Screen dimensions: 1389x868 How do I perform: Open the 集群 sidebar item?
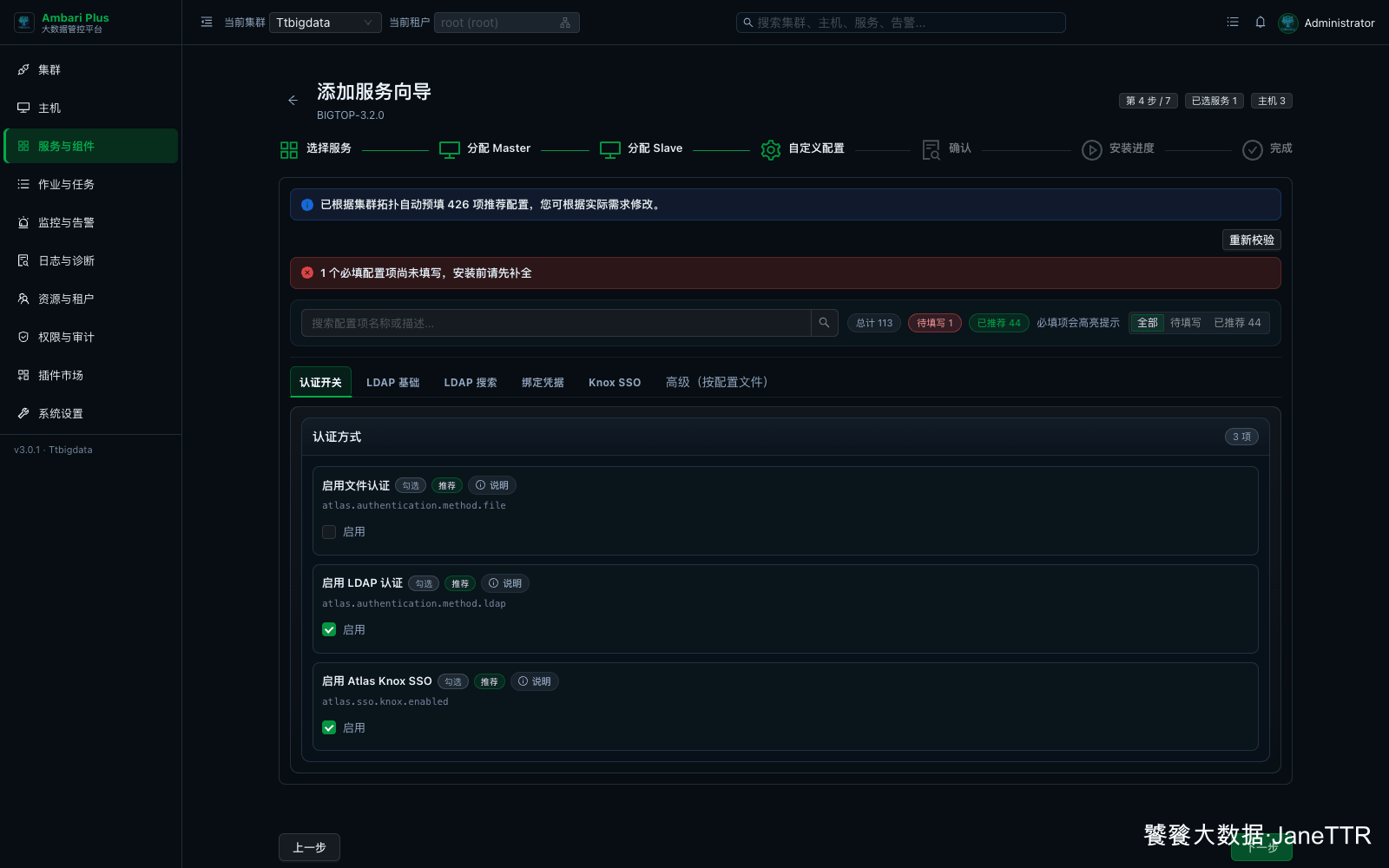[x=91, y=69]
